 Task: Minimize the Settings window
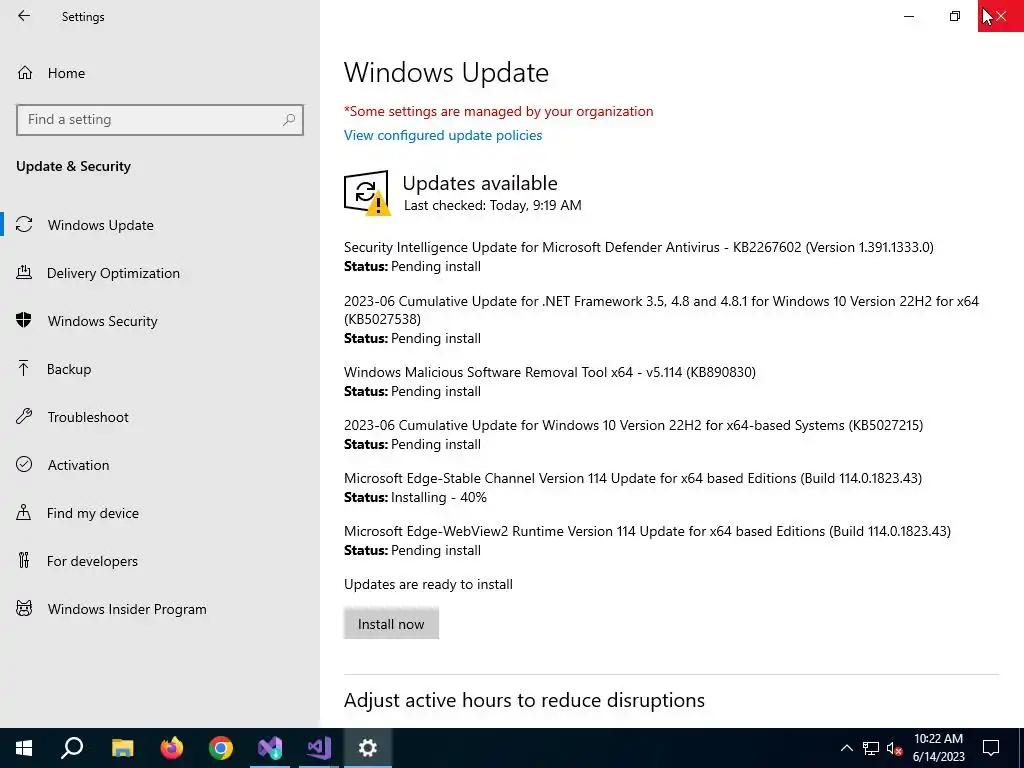(908, 16)
